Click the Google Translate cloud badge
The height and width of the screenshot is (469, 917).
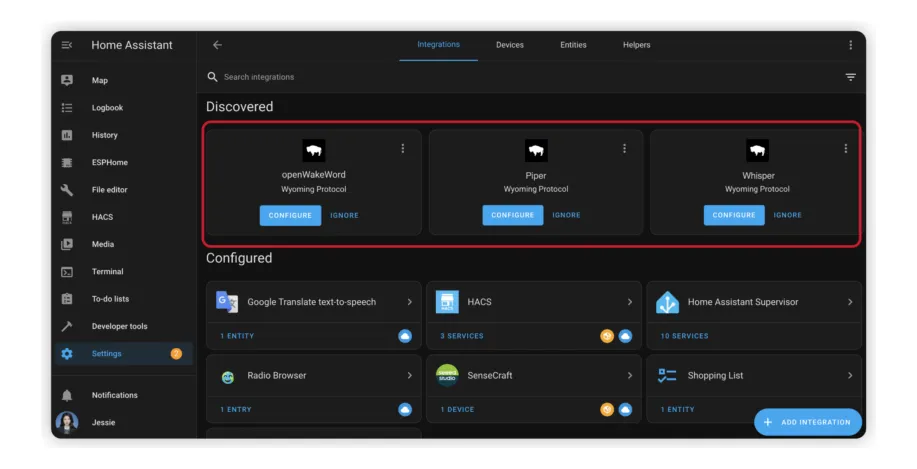pyautogui.click(x=405, y=336)
